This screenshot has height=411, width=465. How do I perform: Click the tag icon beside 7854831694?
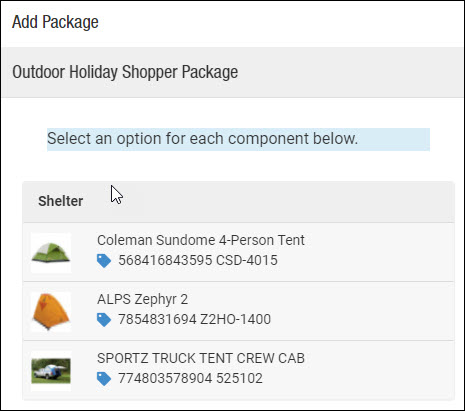[104, 320]
